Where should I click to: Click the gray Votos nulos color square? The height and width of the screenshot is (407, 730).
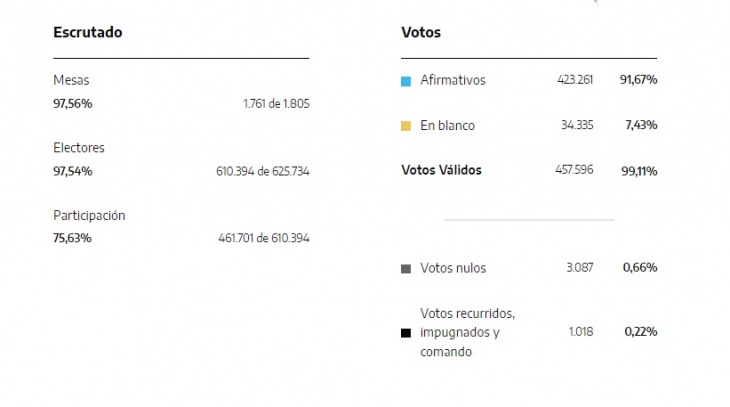[406, 269]
